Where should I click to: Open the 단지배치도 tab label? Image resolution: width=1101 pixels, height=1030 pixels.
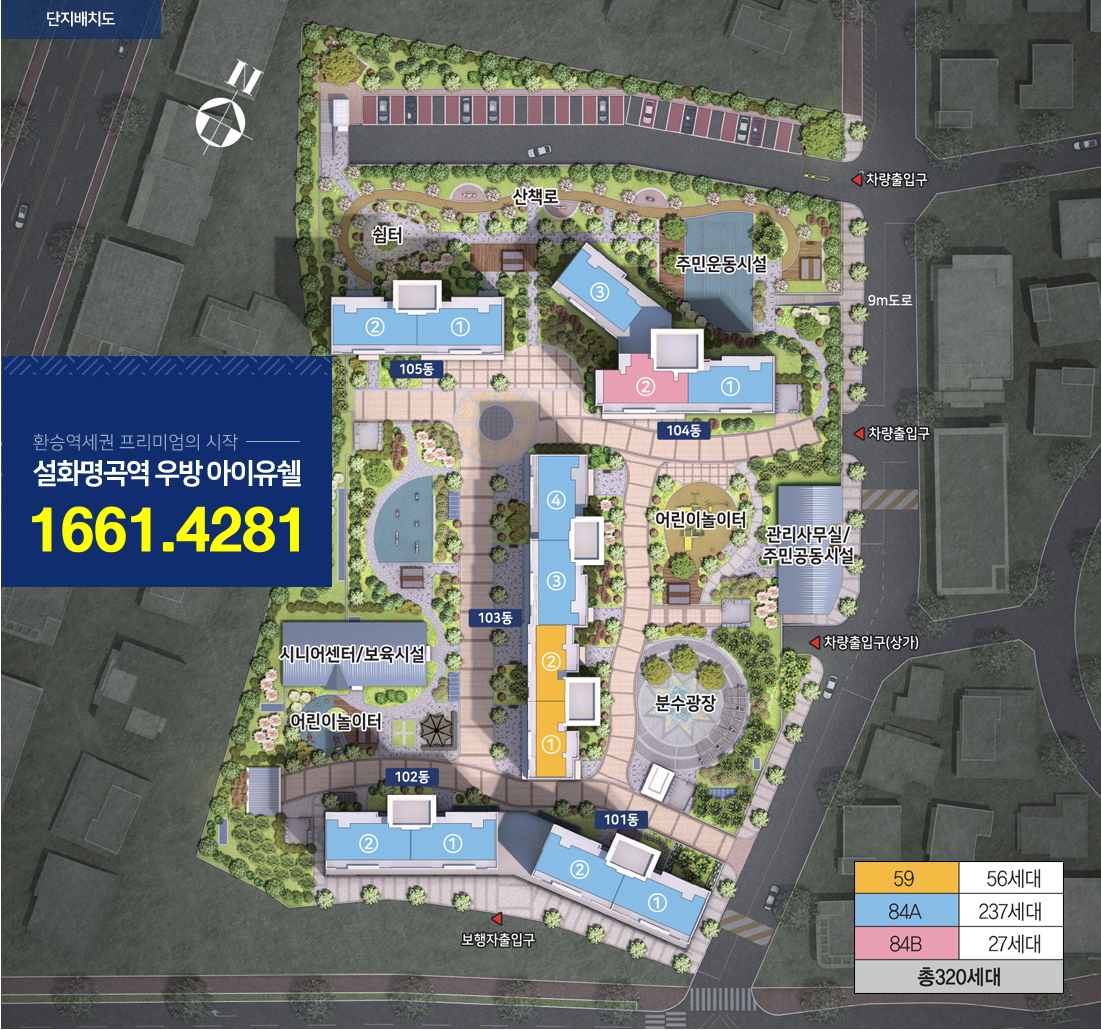pos(81,19)
